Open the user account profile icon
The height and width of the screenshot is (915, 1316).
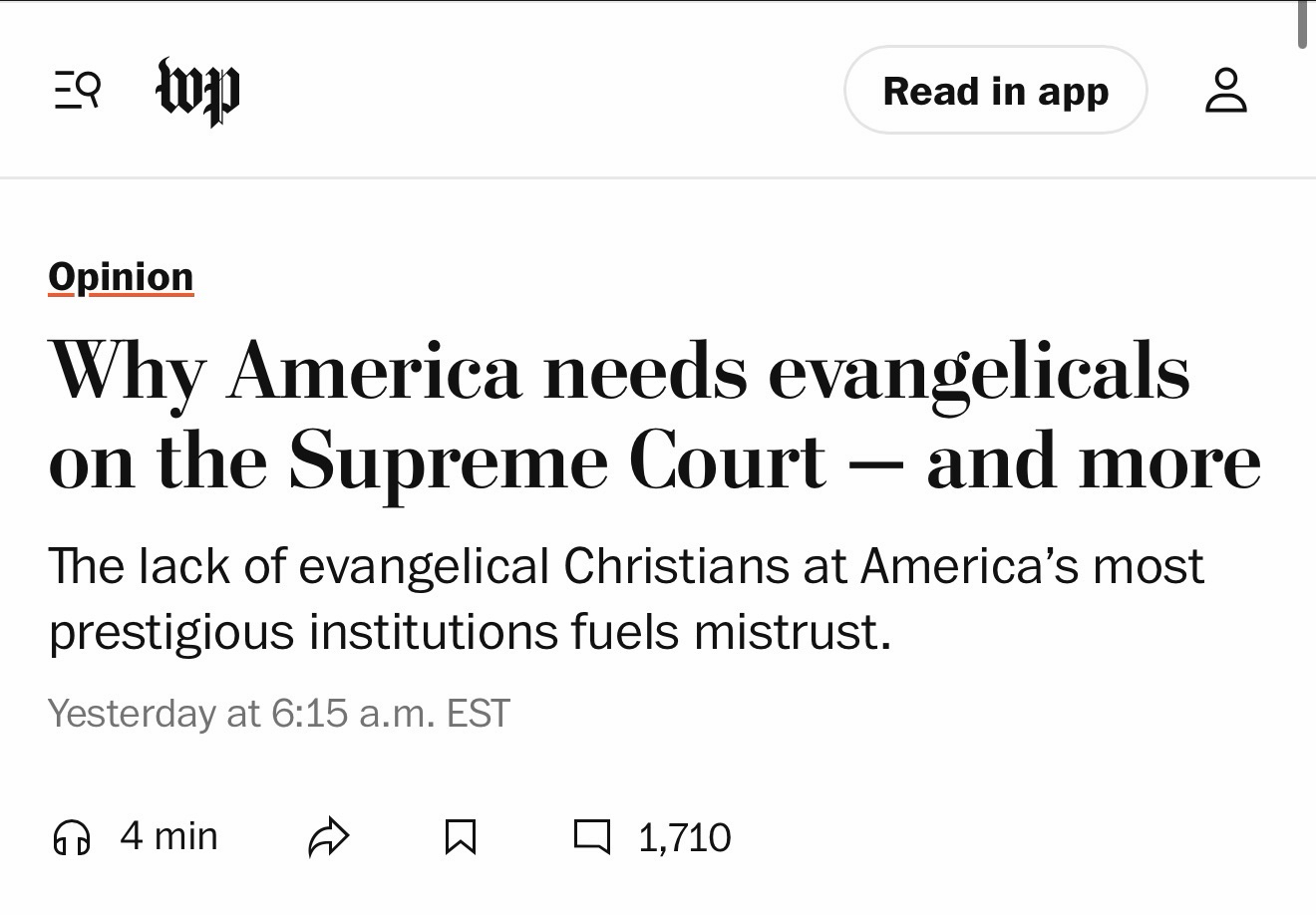click(1225, 91)
